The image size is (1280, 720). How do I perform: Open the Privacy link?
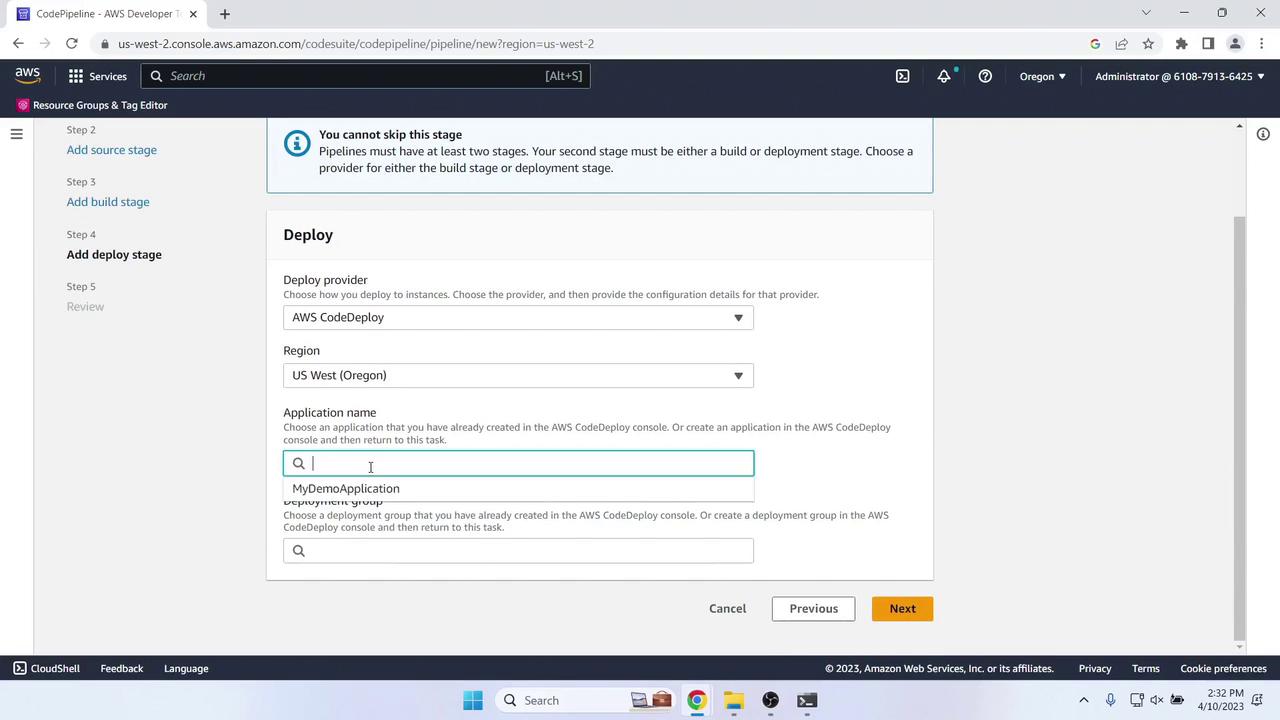1095,669
